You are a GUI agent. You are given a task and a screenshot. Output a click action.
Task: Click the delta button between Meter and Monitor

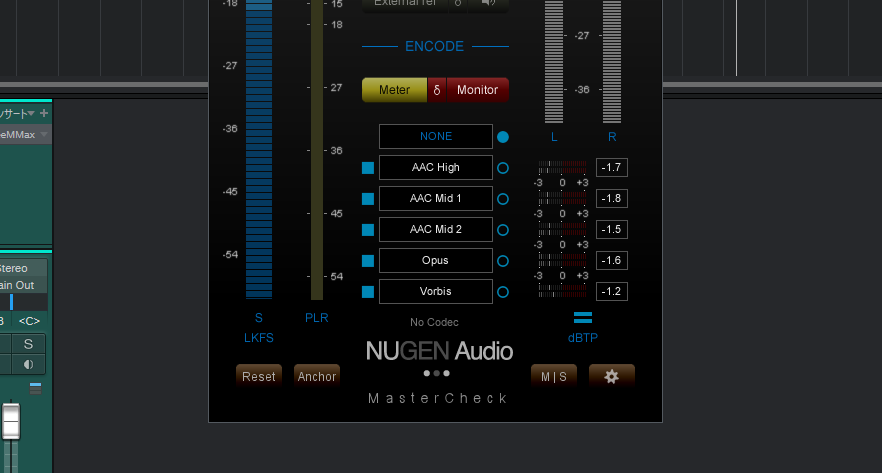coord(436,90)
